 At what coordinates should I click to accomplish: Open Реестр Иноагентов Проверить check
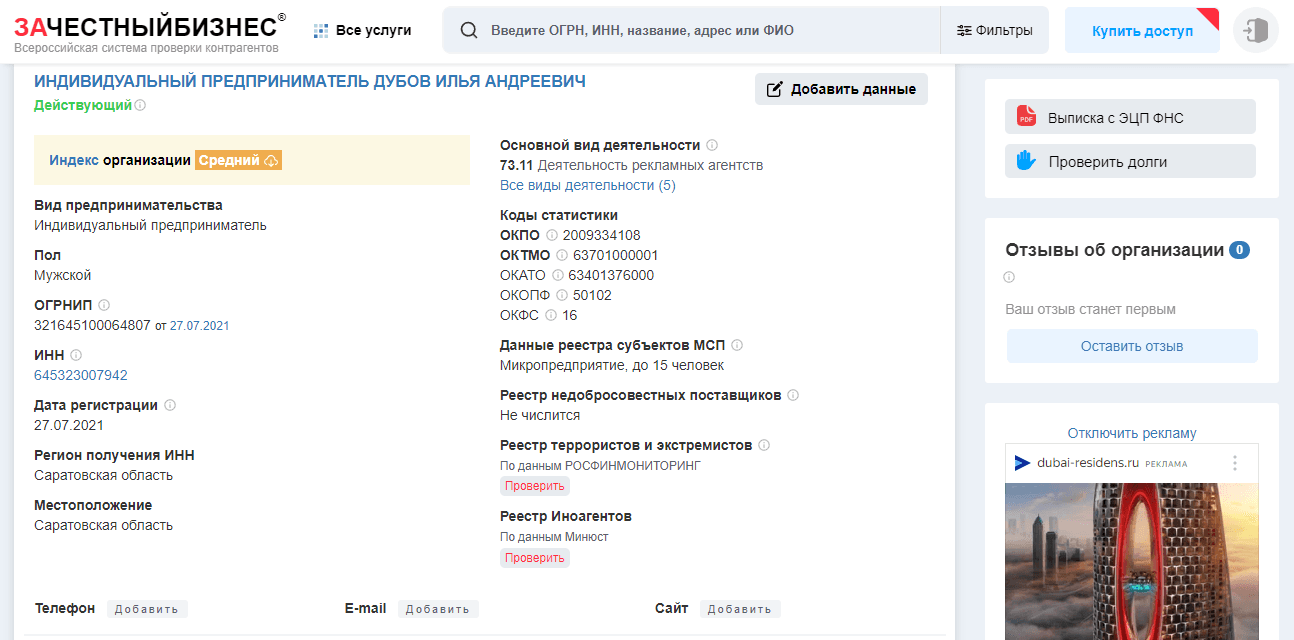534,557
